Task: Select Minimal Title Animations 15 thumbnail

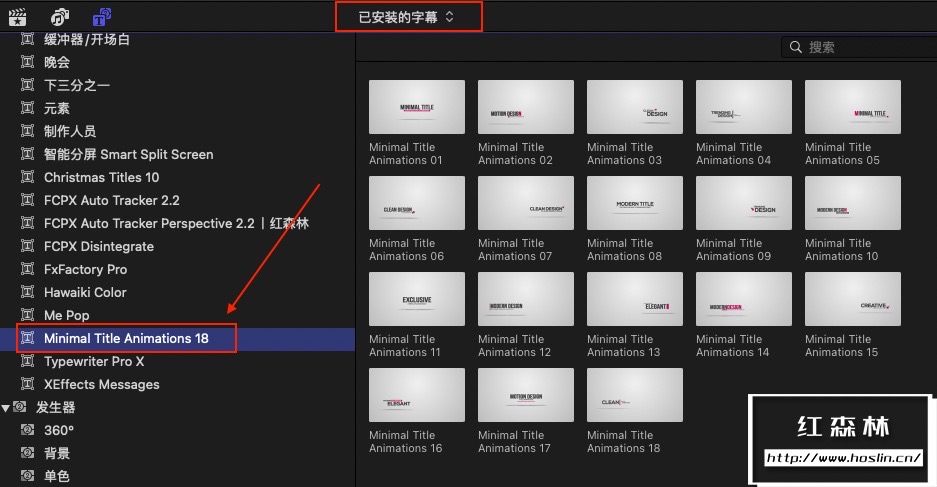Action: pos(853,299)
